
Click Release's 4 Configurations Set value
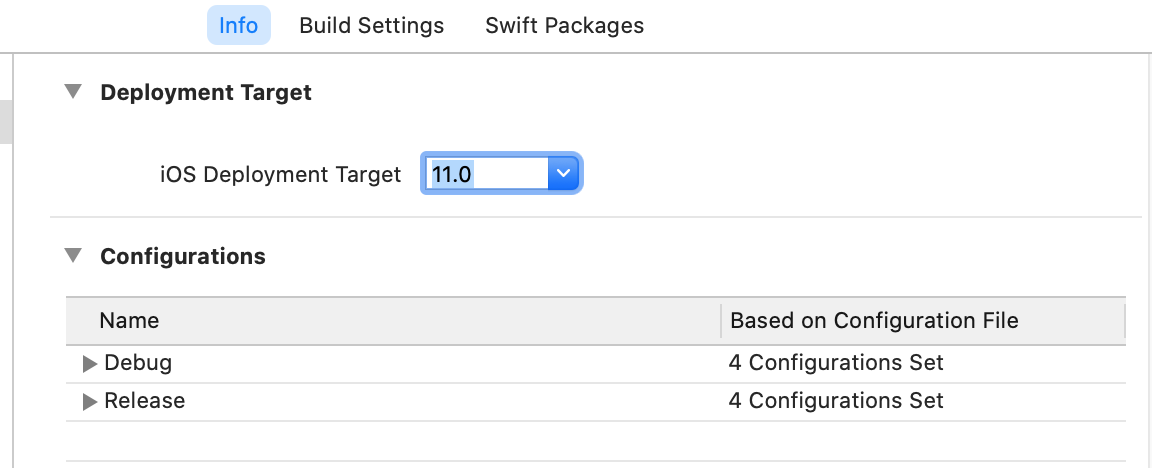(836, 401)
